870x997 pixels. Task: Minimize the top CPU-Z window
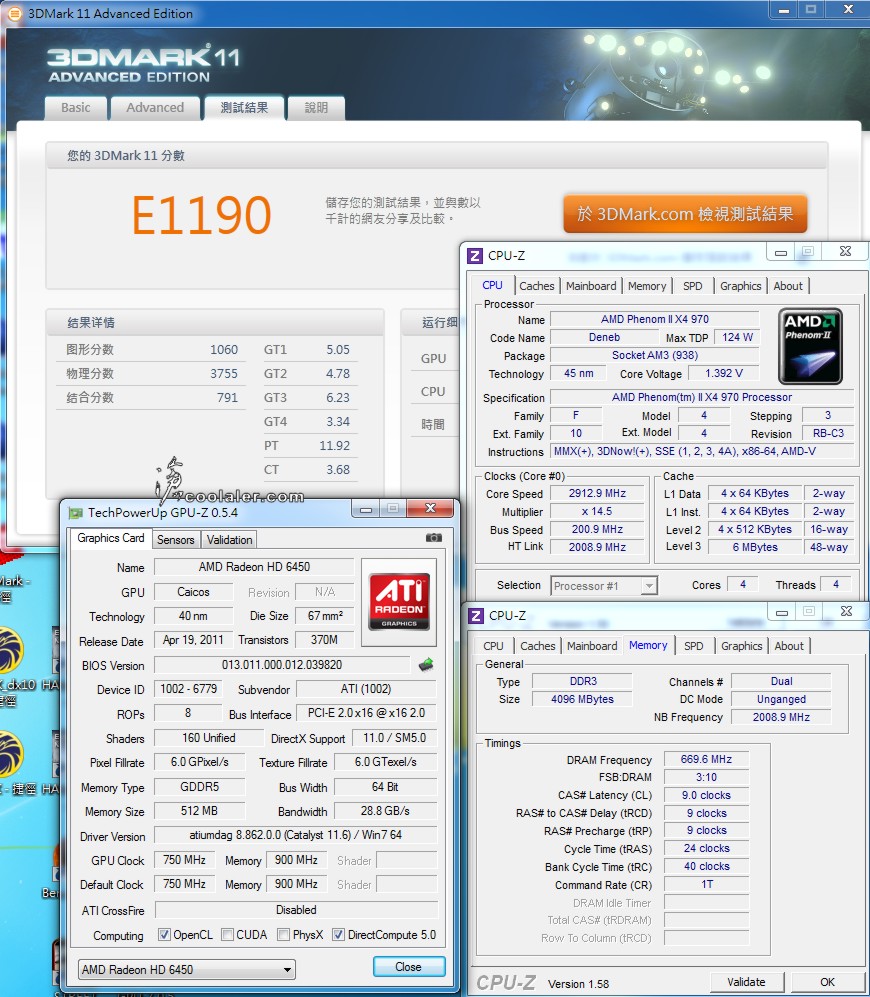(780, 252)
